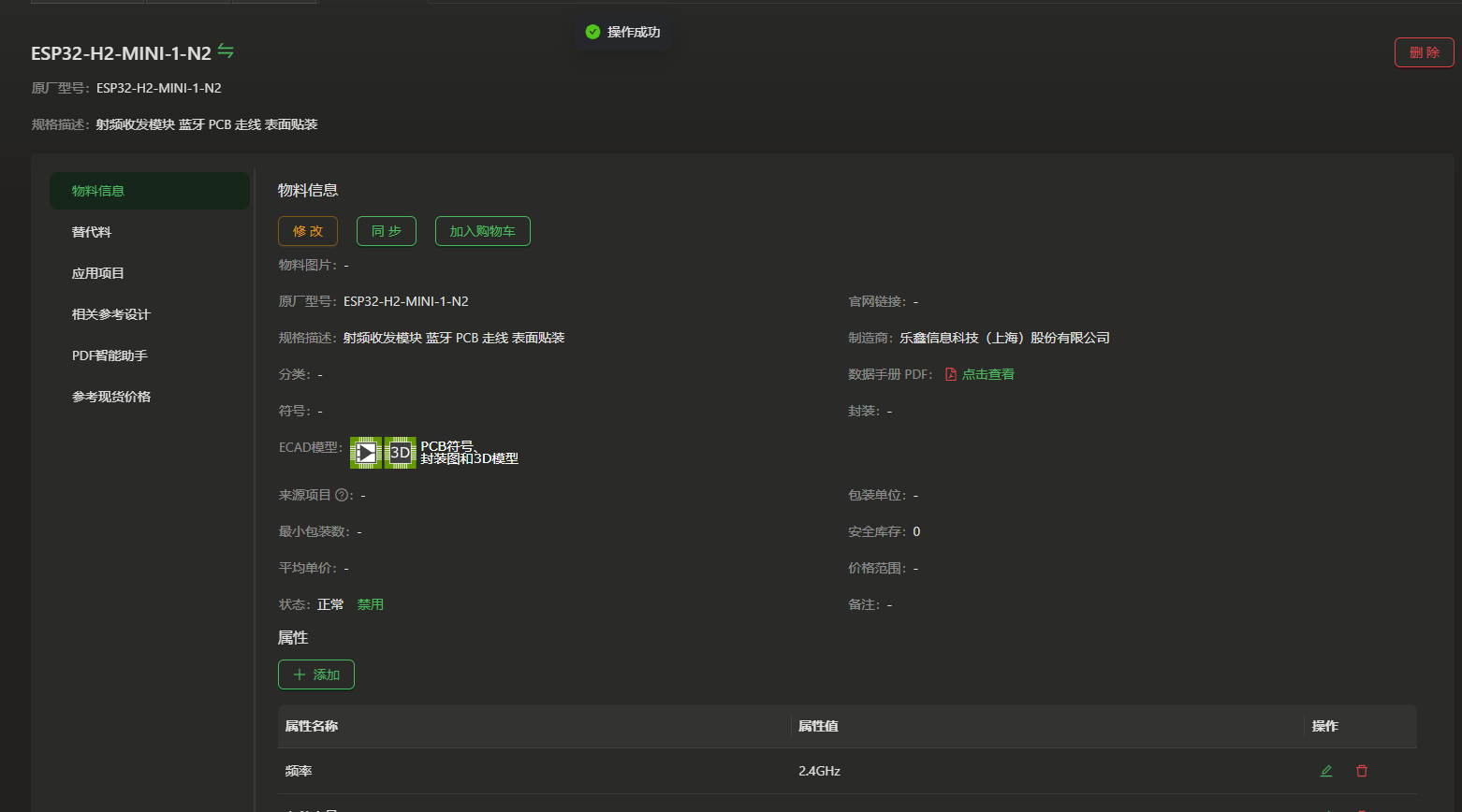This screenshot has height=812, width=1462.
Task: Switch to PDF智能助手
Action: (x=150, y=355)
